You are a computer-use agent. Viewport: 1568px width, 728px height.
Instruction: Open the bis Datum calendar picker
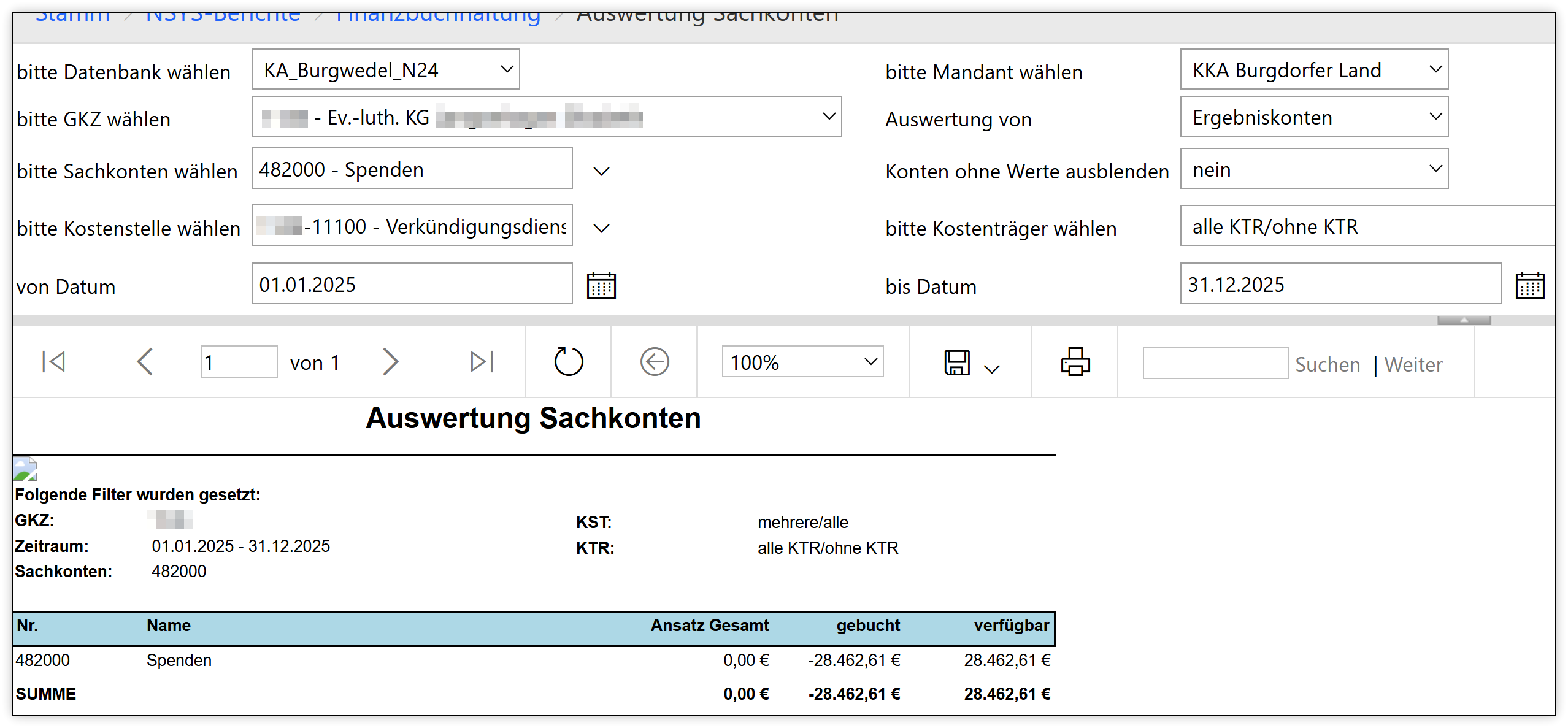pos(1530,285)
